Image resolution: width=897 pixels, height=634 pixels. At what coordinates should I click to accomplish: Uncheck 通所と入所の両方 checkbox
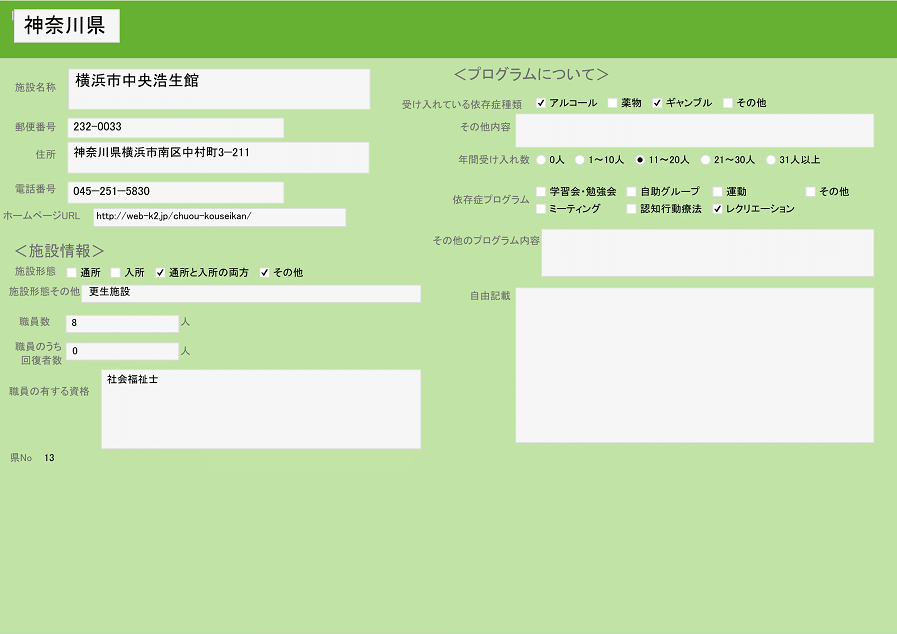click(160, 273)
